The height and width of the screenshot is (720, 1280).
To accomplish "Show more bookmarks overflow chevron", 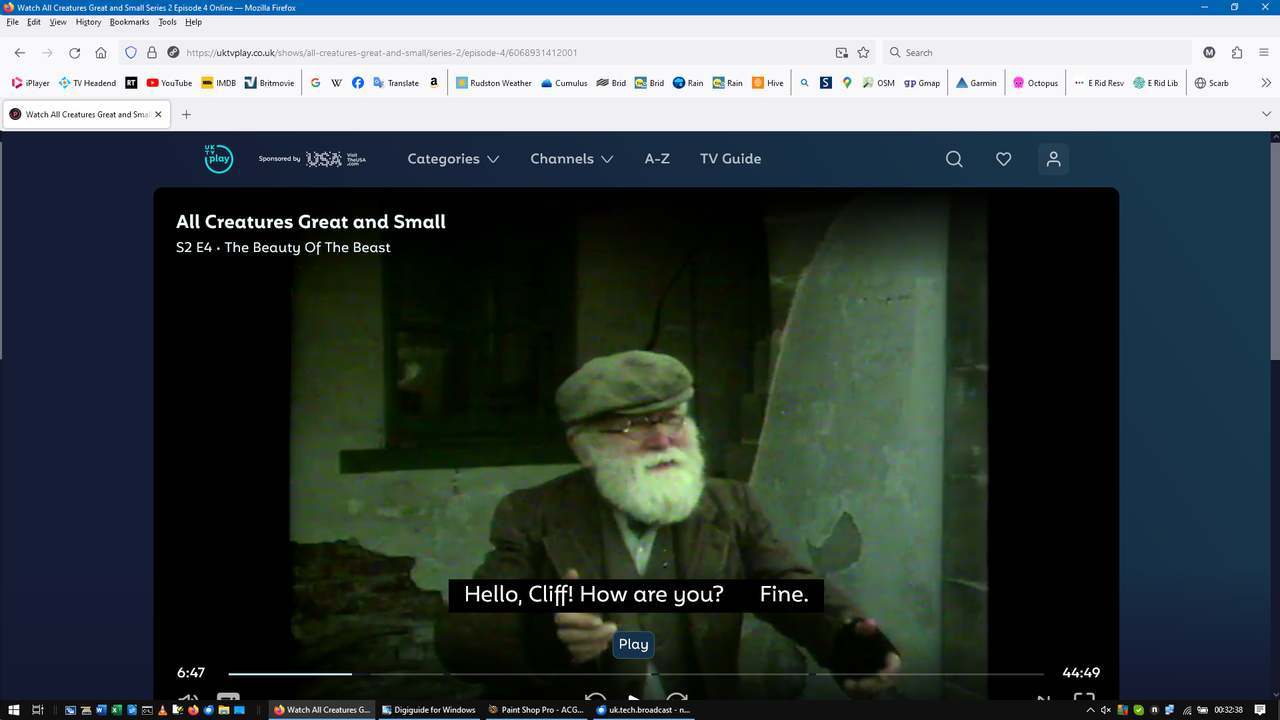I will tap(1266, 83).
